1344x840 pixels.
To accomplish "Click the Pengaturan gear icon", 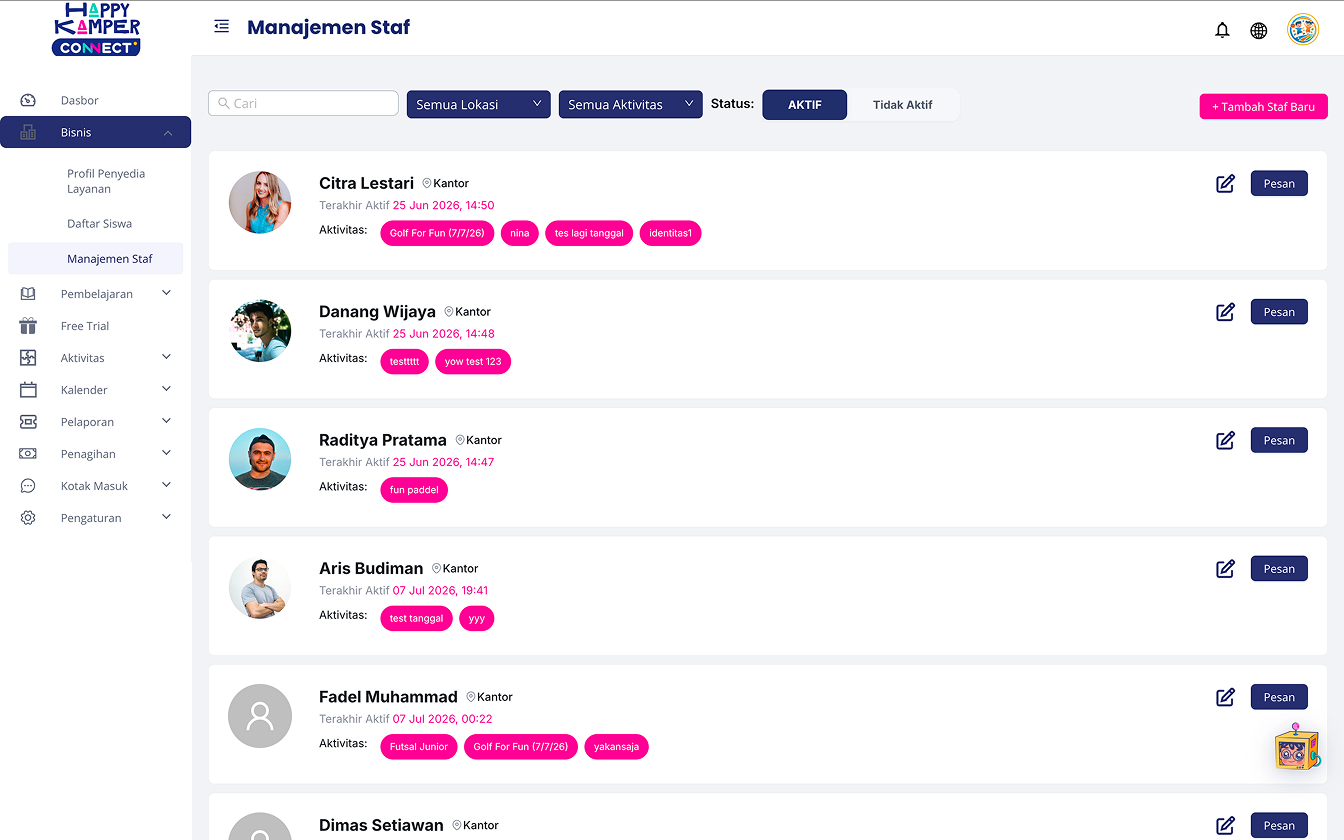I will [28, 518].
